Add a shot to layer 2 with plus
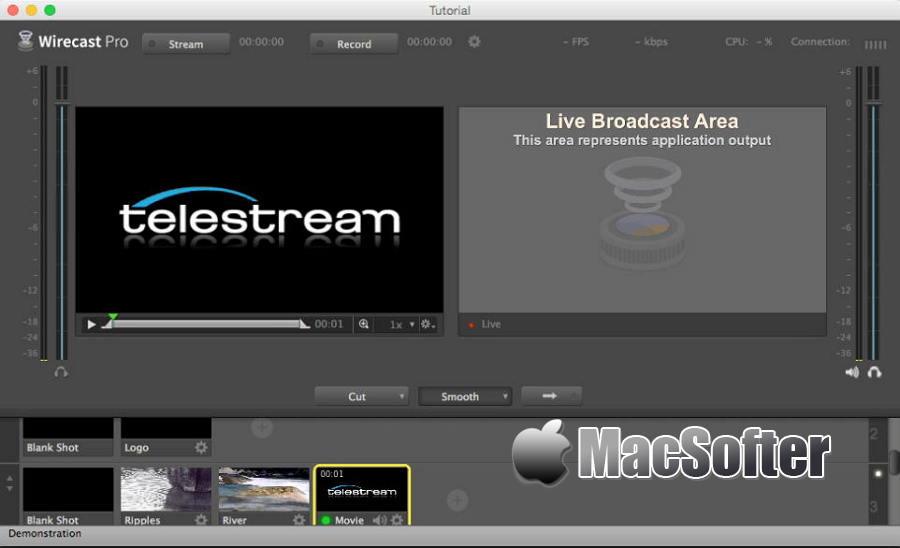Screen dimensions: 900x548 (x=262, y=427)
